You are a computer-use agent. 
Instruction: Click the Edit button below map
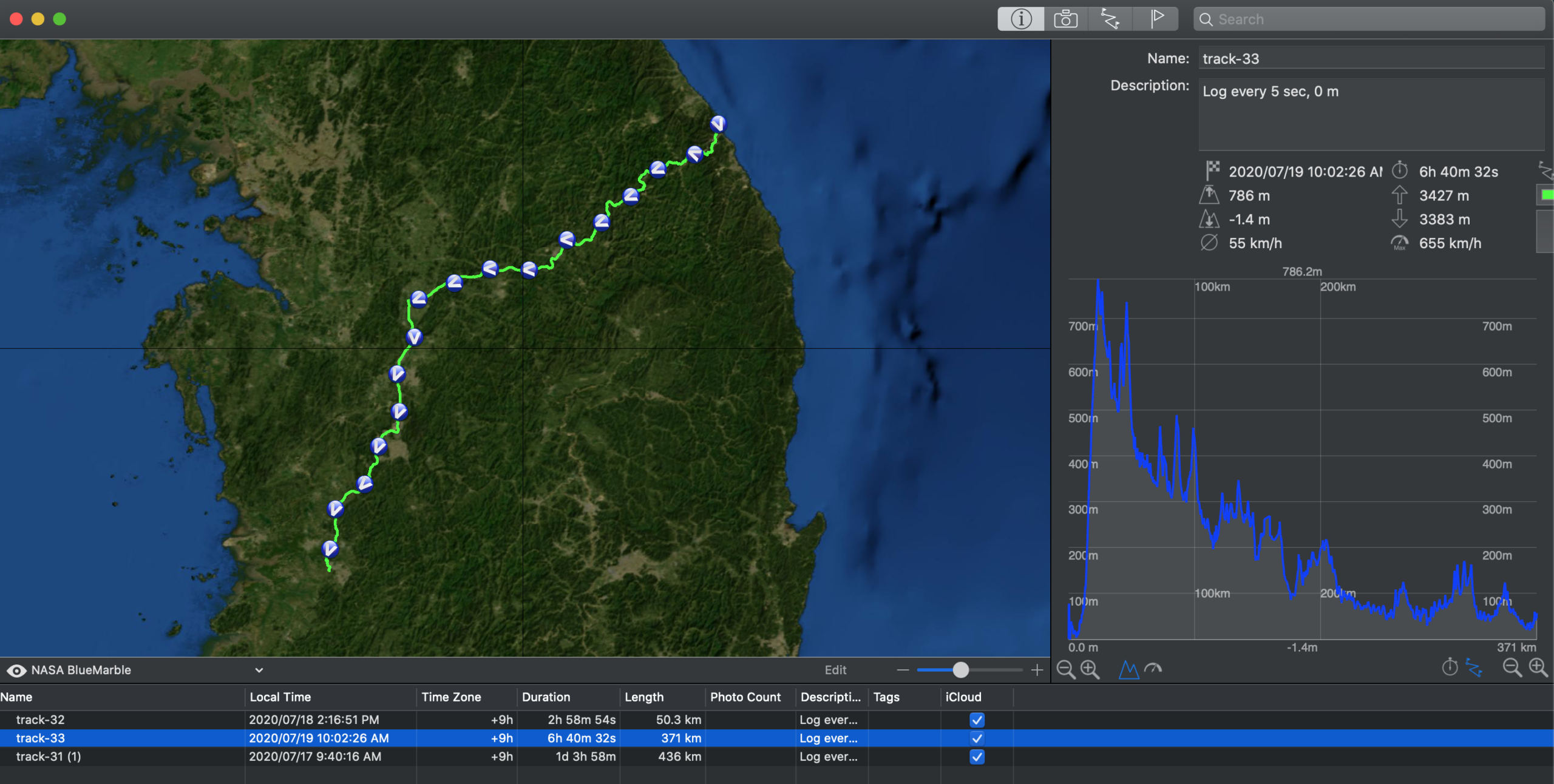point(835,670)
